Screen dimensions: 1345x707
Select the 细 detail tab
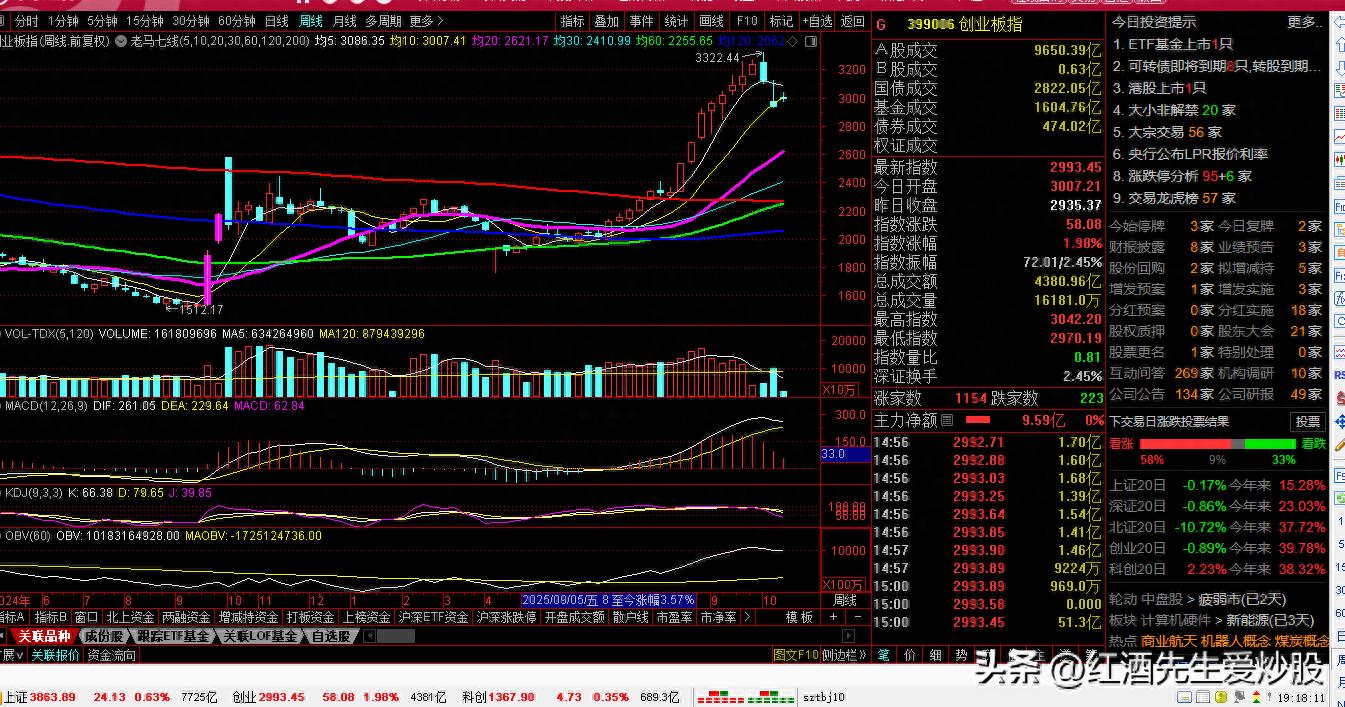click(x=936, y=655)
